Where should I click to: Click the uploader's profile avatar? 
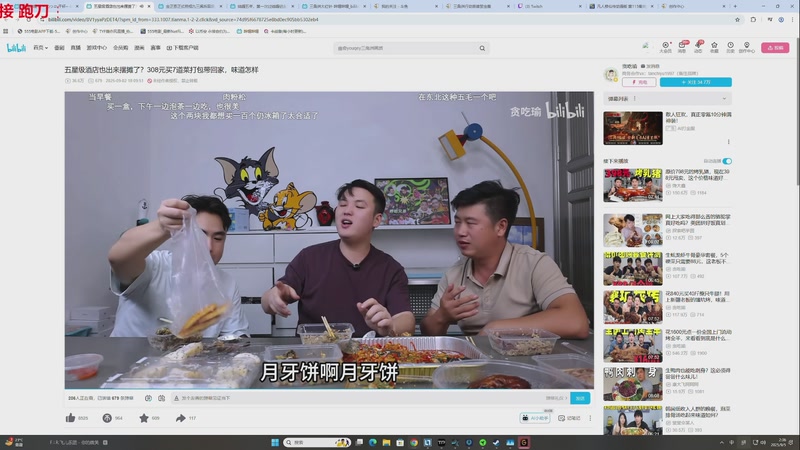[611, 74]
